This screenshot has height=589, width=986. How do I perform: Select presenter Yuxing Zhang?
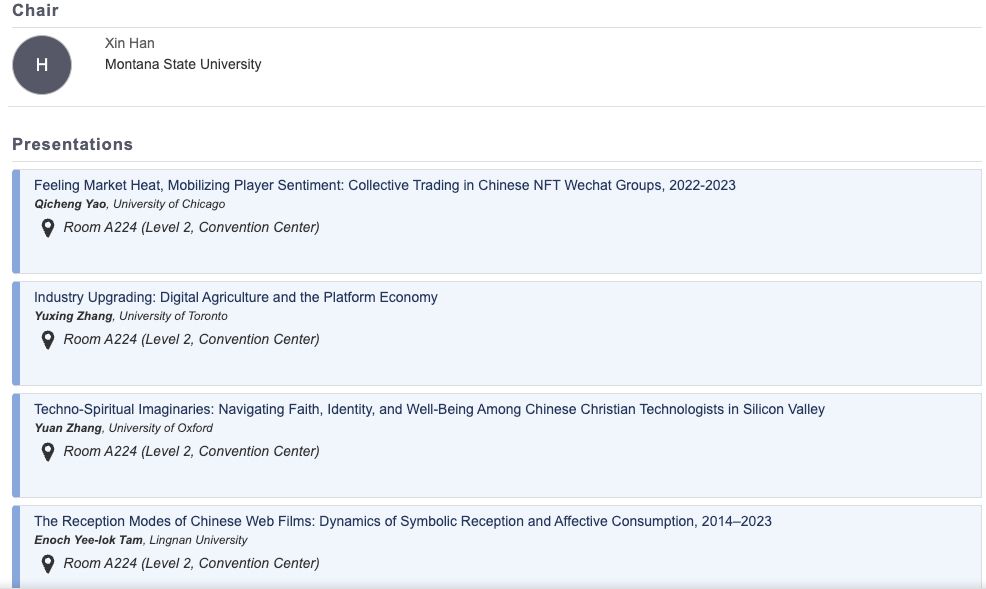point(74,316)
